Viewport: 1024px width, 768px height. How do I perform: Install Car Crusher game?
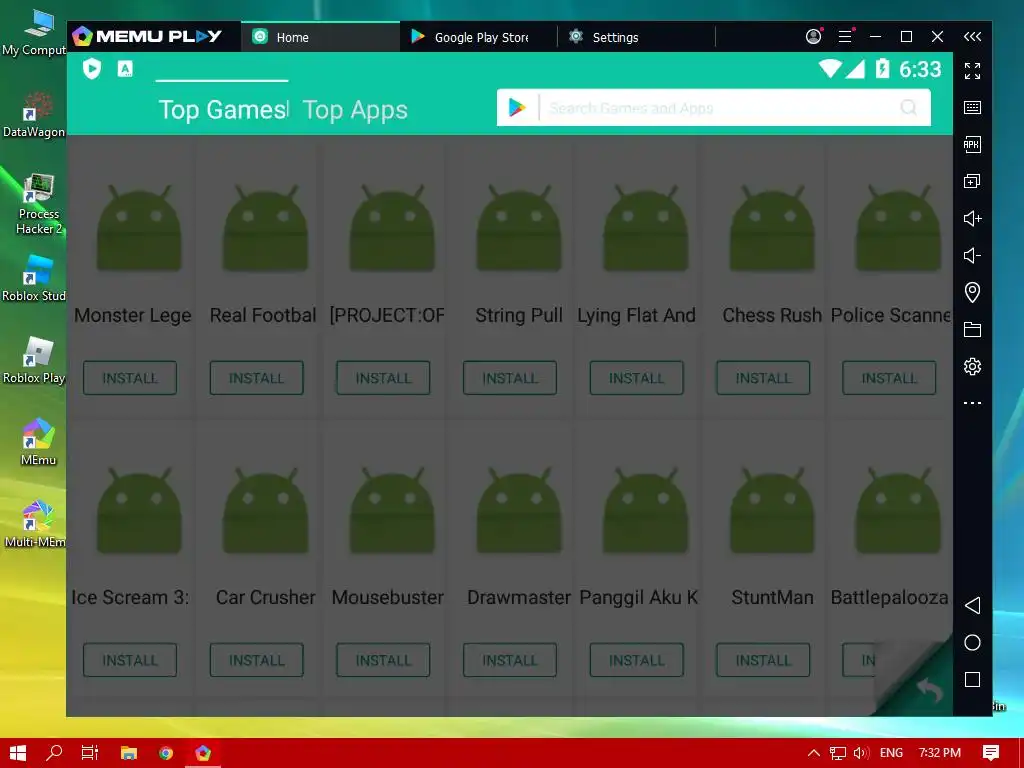click(x=257, y=660)
